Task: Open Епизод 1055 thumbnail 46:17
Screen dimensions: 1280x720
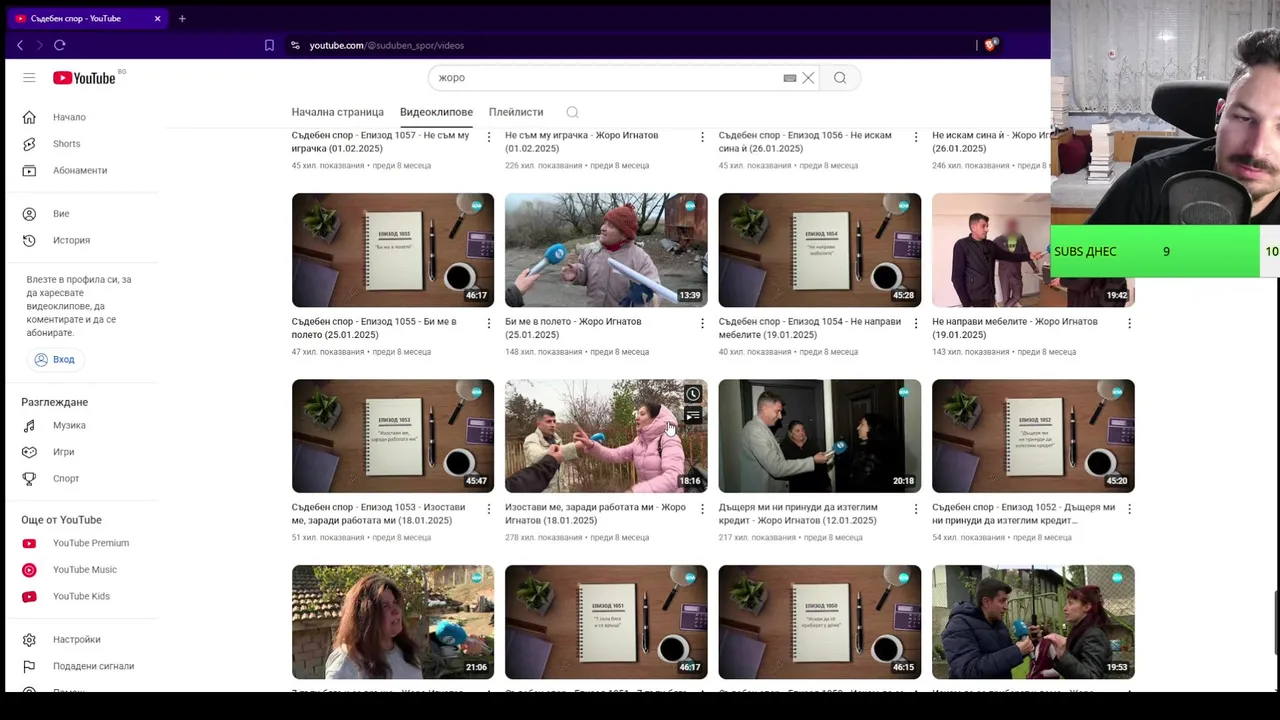Action: pos(393,250)
